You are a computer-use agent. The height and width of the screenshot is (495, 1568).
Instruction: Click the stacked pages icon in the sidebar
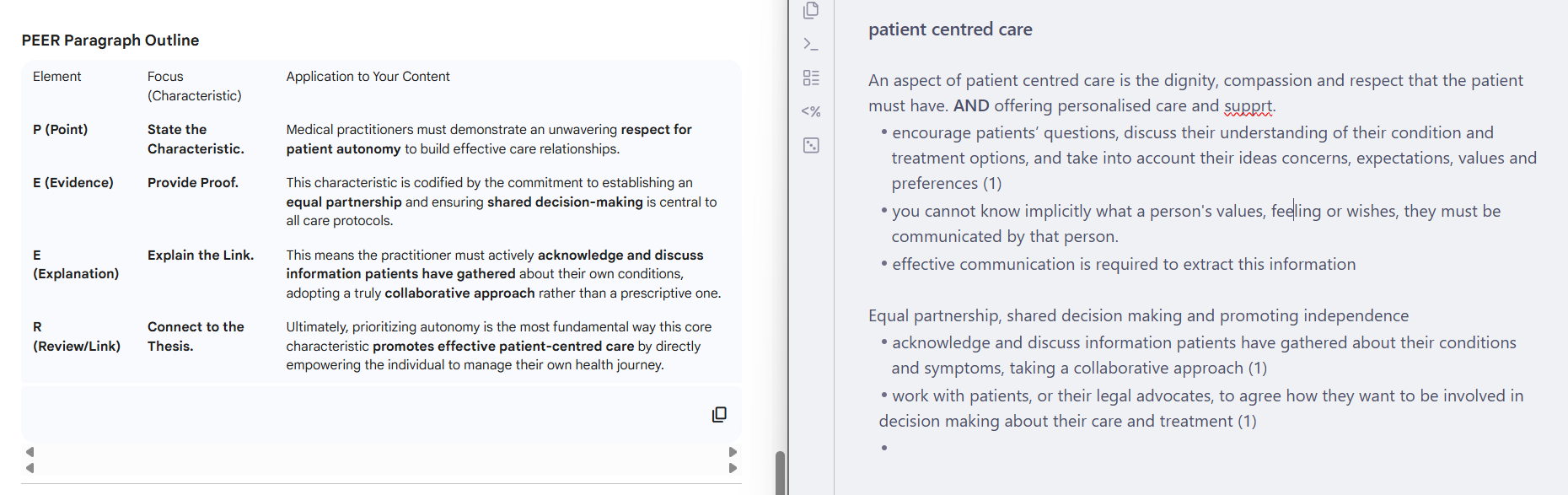(811, 10)
